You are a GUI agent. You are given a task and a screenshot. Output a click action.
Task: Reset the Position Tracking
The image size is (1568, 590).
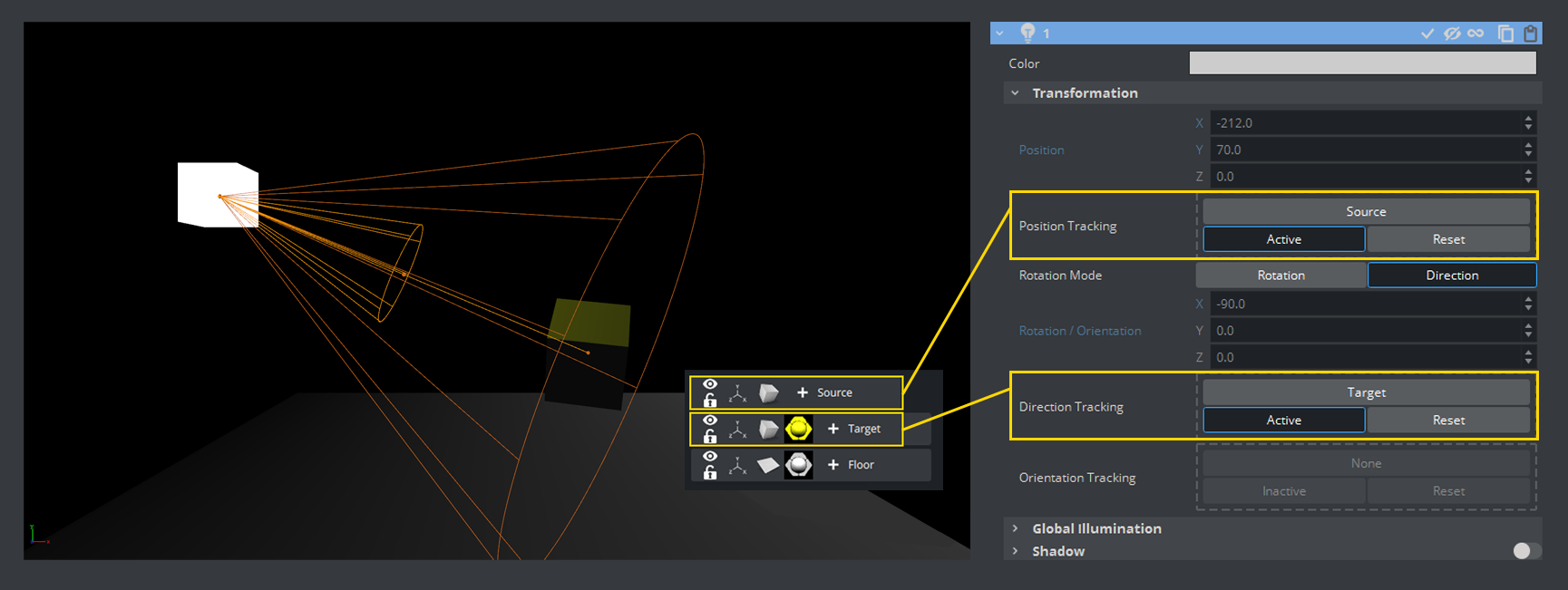point(1448,239)
